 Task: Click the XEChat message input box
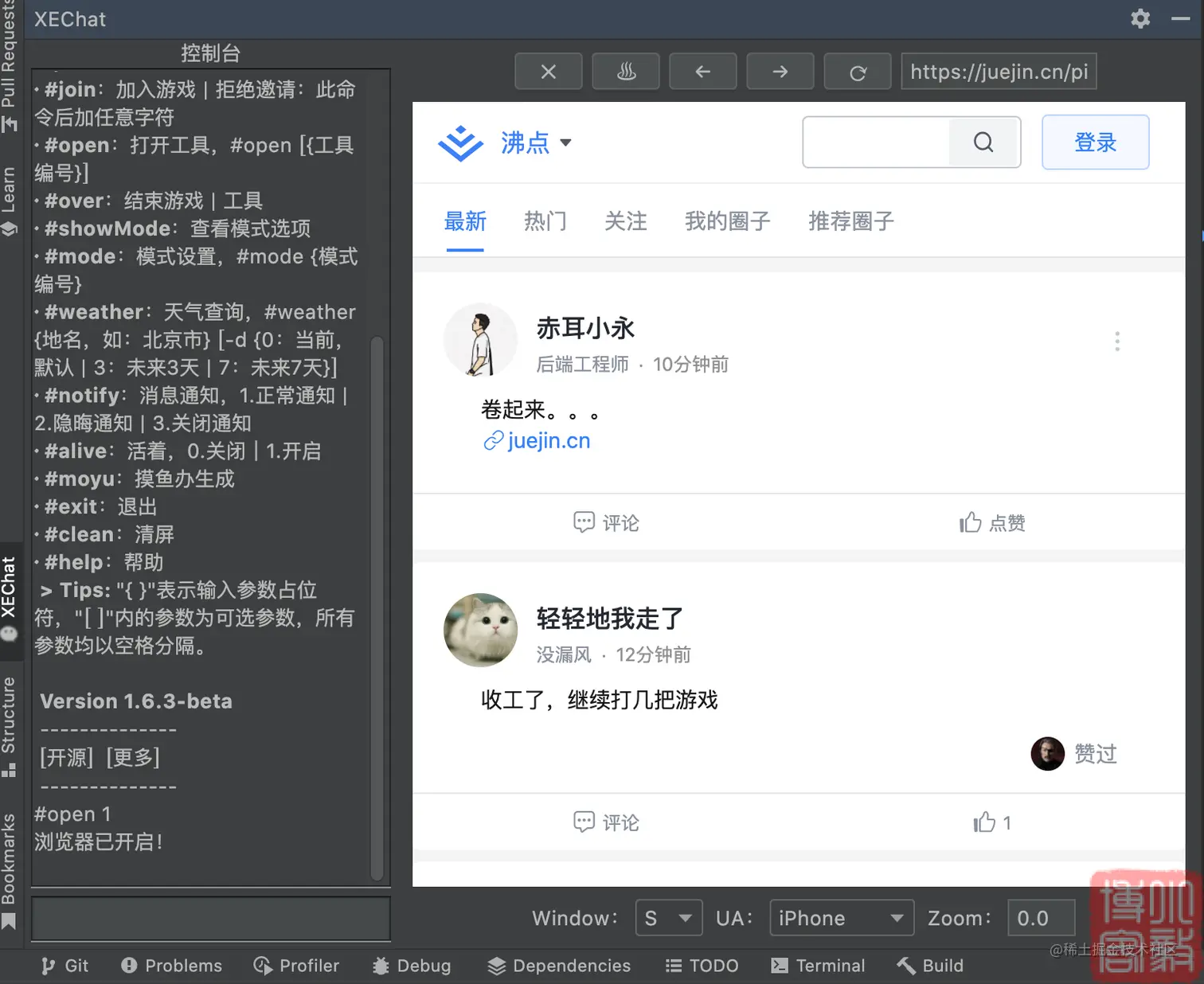pyautogui.click(x=211, y=919)
